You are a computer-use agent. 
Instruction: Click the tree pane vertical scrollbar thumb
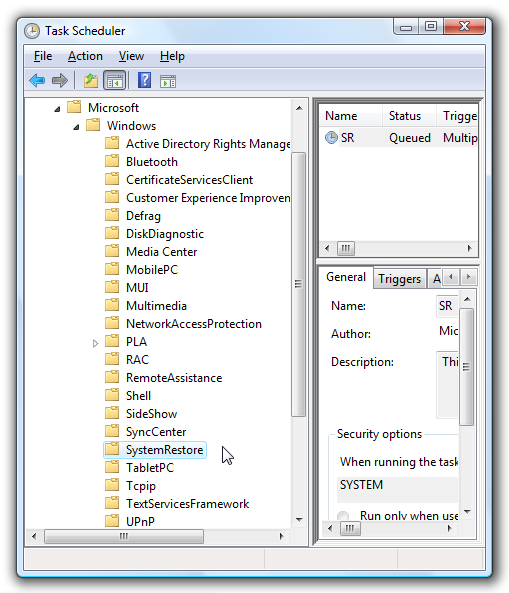(x=298, y=284)
